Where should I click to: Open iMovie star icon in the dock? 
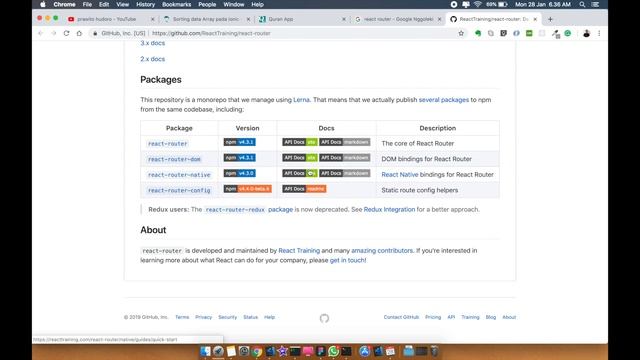click(282, 351)
